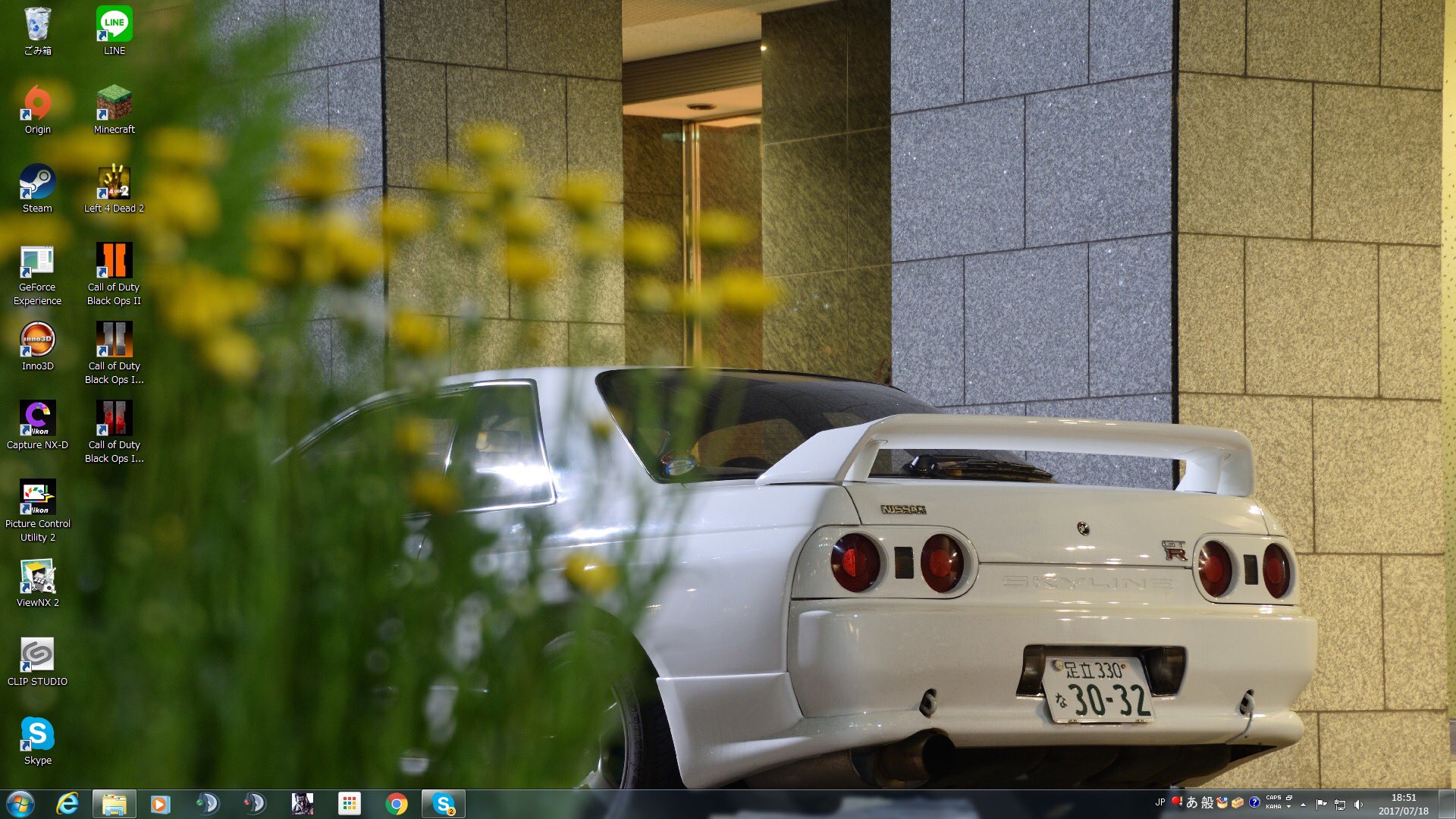This screenshot has height=819, width=1456.
Task: Toggle the IME hiragana input mode indicator
Action: coord(1191,802)
